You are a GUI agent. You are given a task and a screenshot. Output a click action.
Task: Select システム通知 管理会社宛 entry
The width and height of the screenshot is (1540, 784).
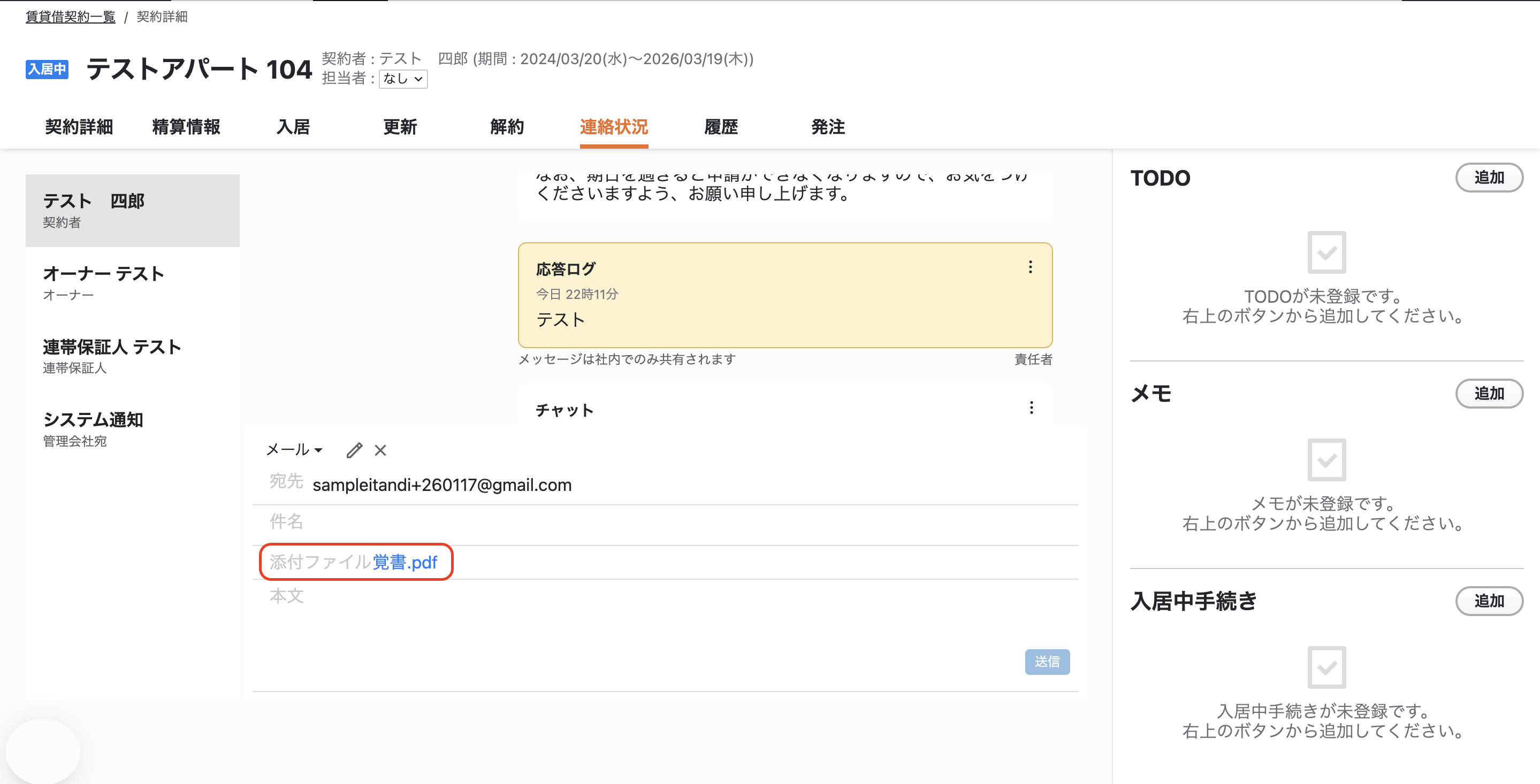click(x=132, y=429)
